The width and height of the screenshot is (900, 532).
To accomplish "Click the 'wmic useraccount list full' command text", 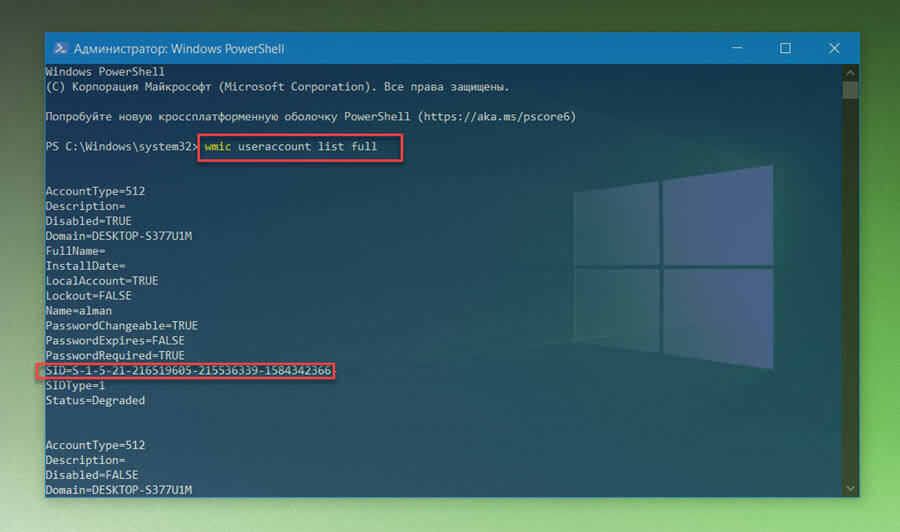I will 290,146.
